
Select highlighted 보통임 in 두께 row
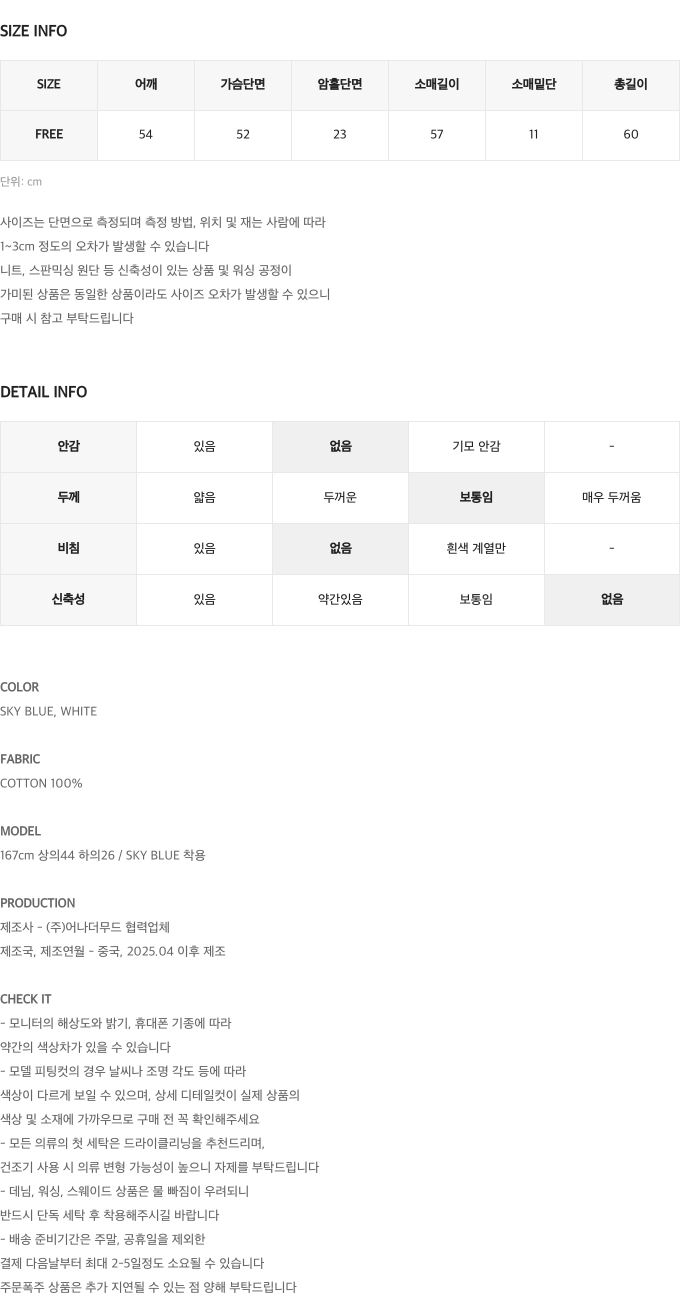click(476, 498)
